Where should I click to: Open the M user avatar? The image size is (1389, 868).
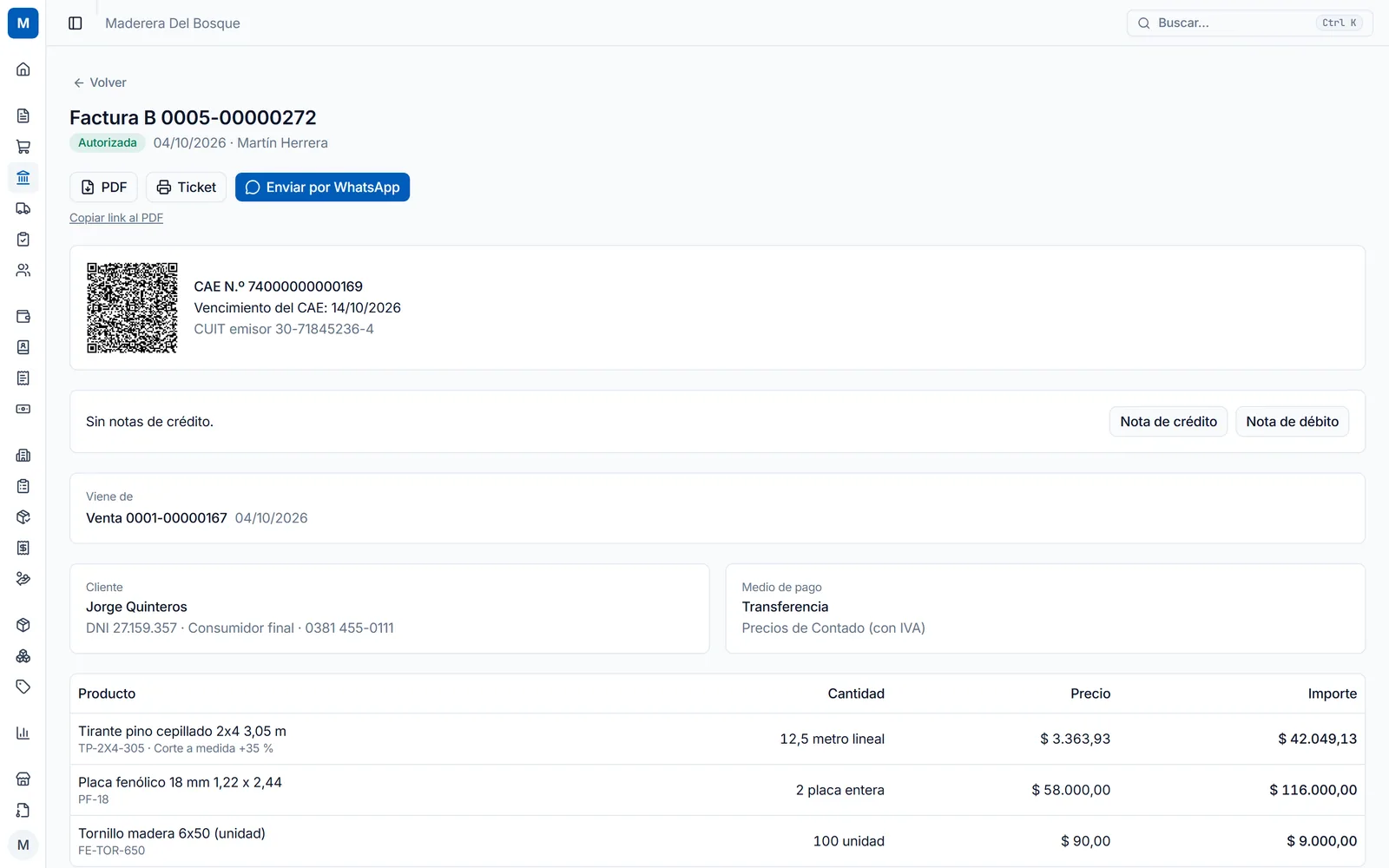[23, 845]
